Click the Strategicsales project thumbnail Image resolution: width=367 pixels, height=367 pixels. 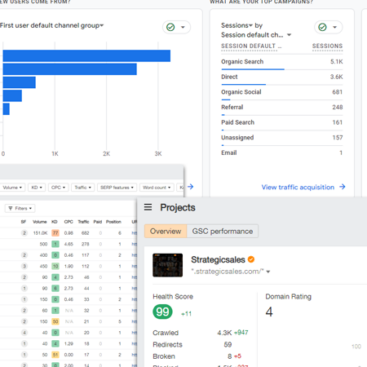168,265
